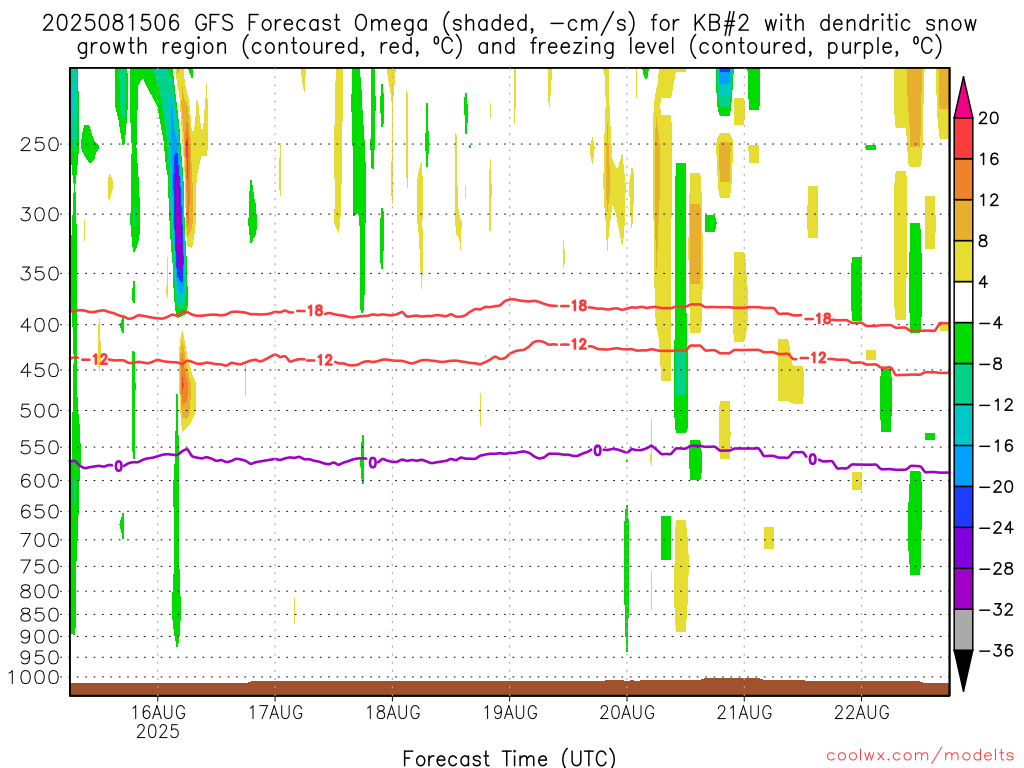Click the red -18 contour label near 19AUG
The image size is (1024, 768).
pyautogui.click(x=573, y=306)
